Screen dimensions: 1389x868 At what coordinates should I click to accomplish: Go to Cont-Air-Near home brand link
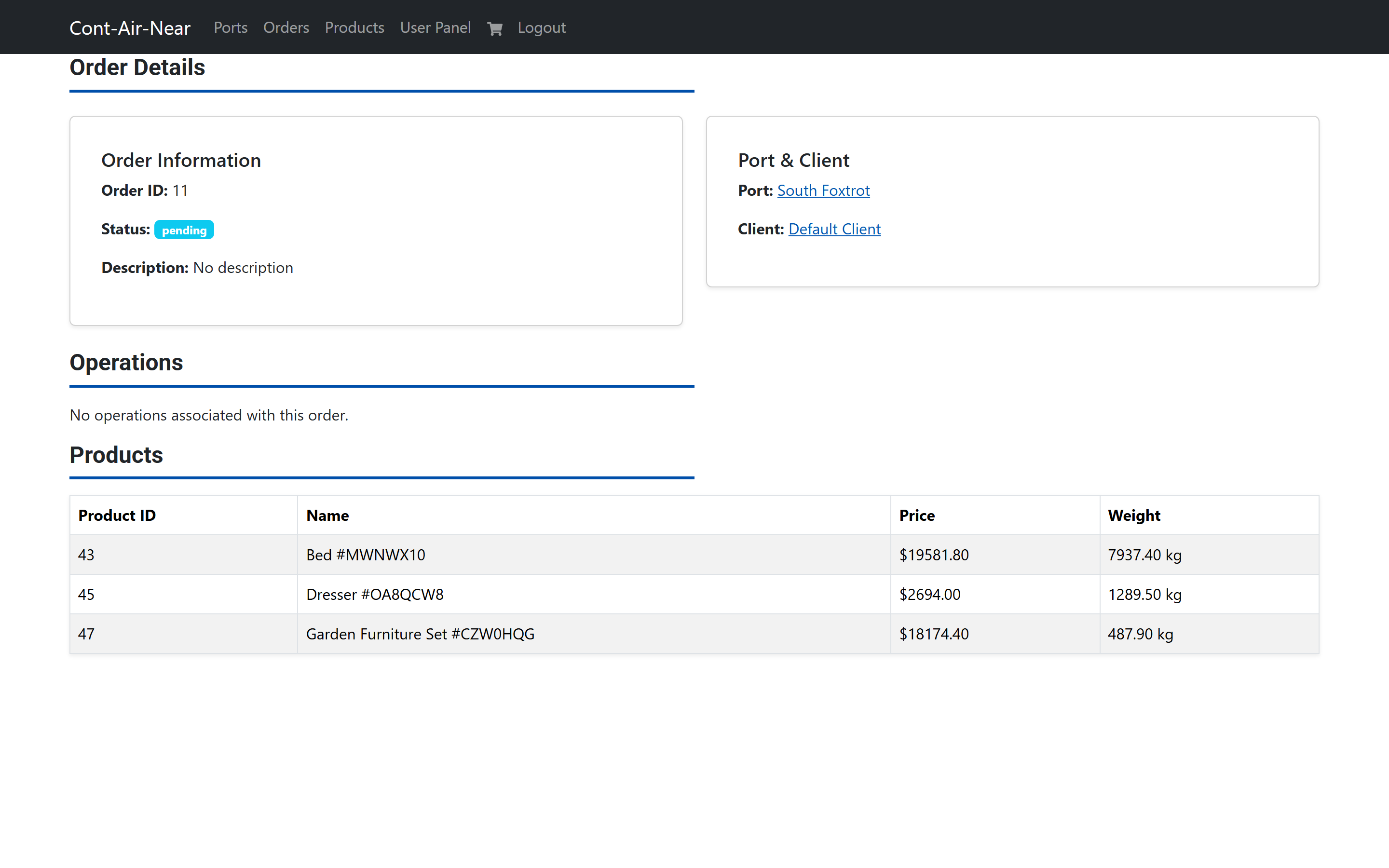coord(130,27)
